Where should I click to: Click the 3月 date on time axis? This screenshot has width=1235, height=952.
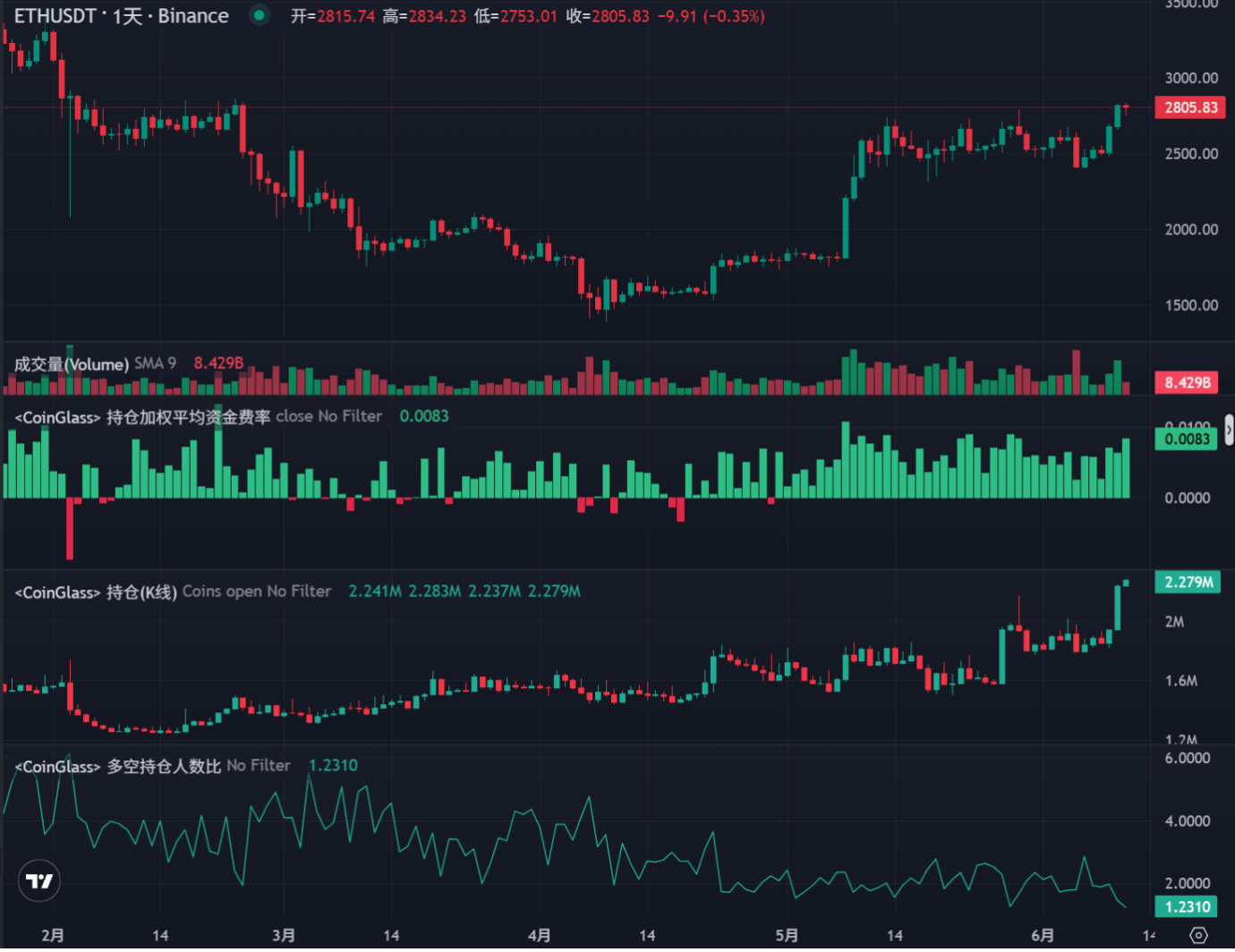[284, 935]
